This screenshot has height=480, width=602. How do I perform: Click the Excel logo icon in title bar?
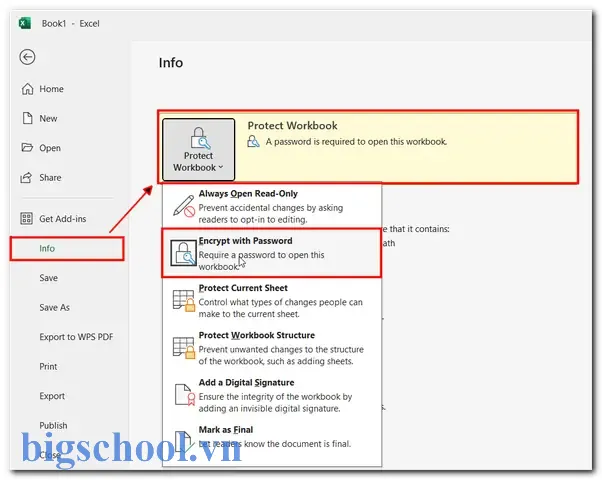[25, 23]
